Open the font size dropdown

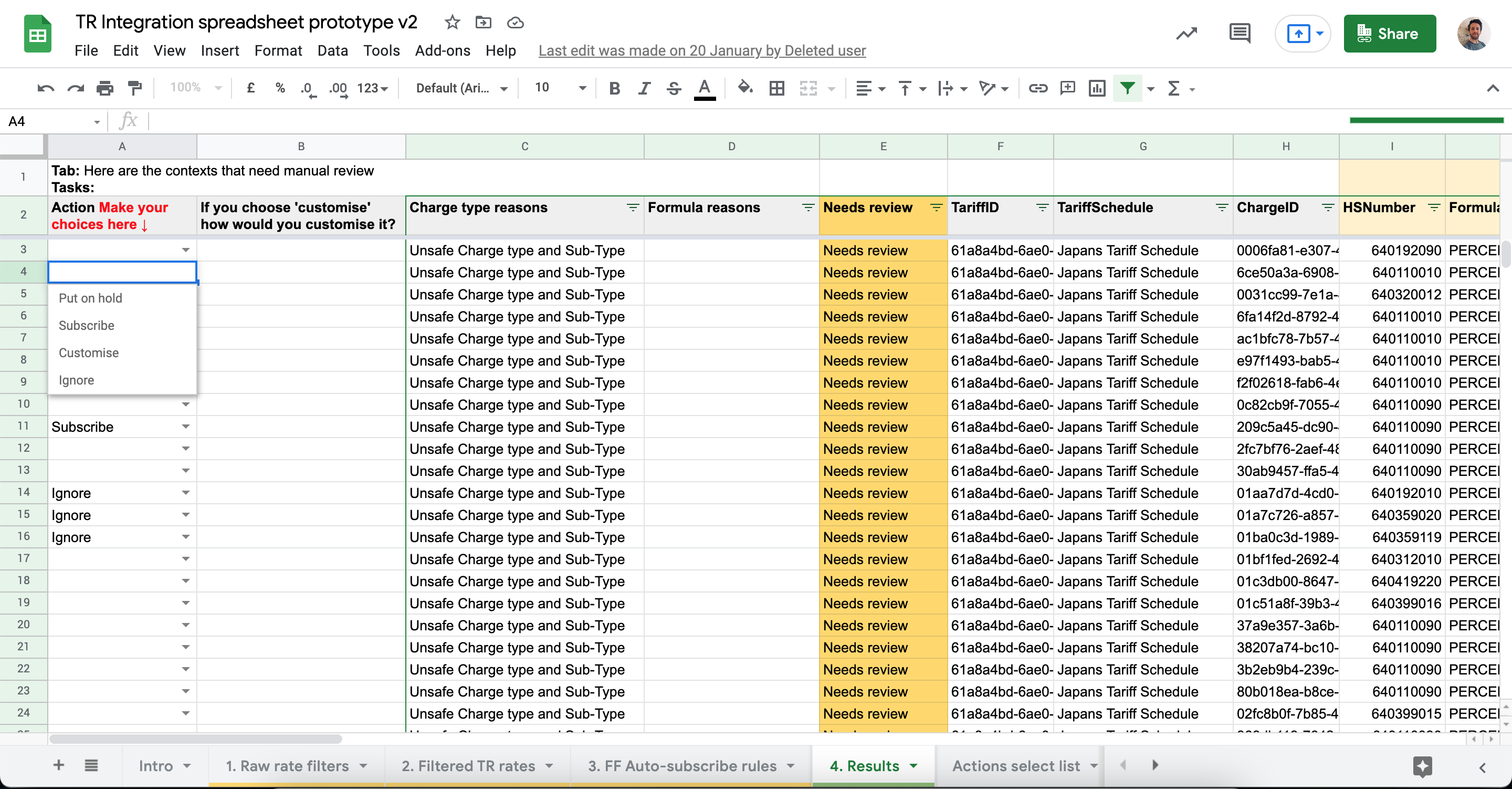pyautogui.click(x=560, y=88)
